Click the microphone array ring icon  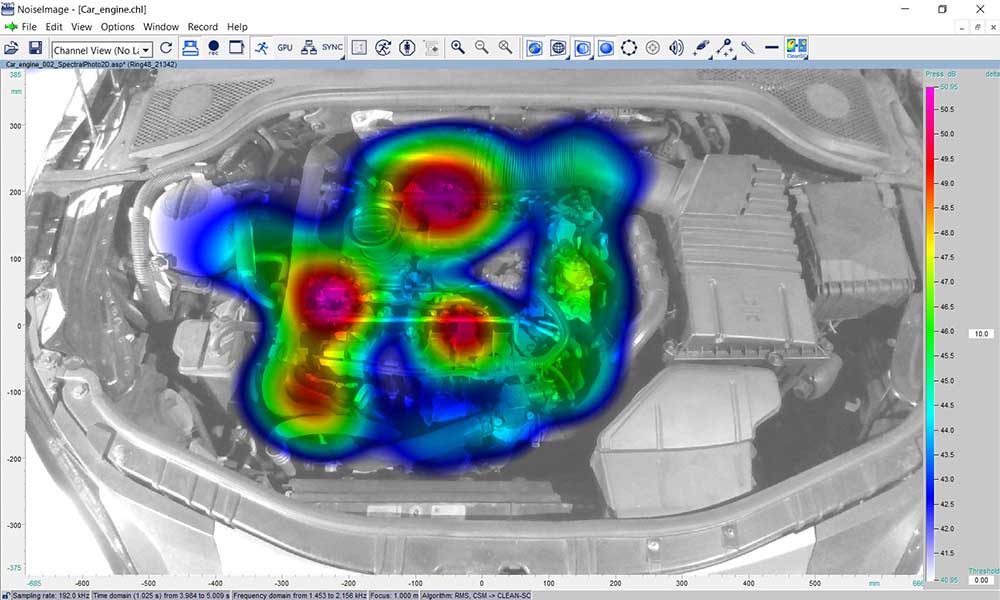pos(627,46)
